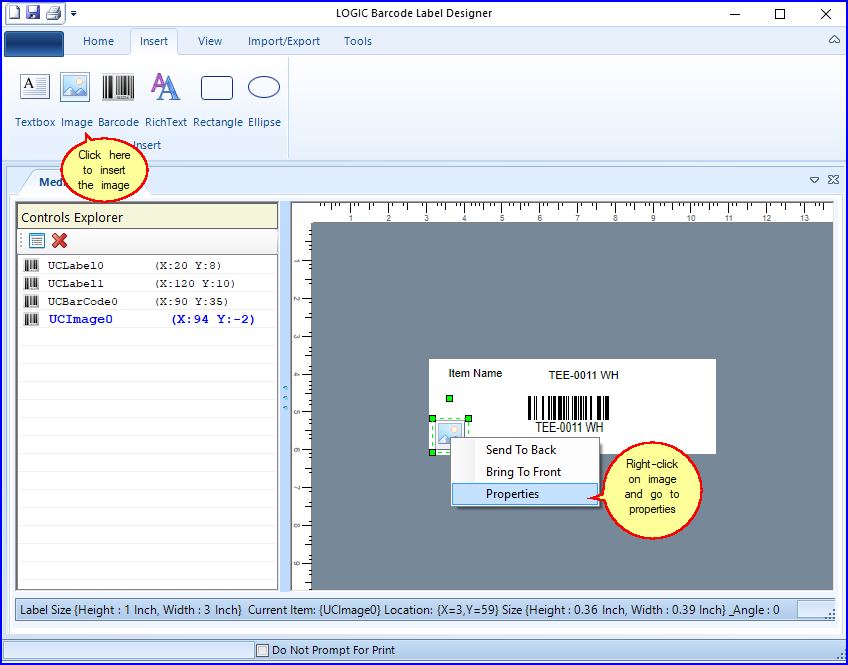Select the Item Name label text
The width and height of the screenshot is (848, 665).
(475, 373)
